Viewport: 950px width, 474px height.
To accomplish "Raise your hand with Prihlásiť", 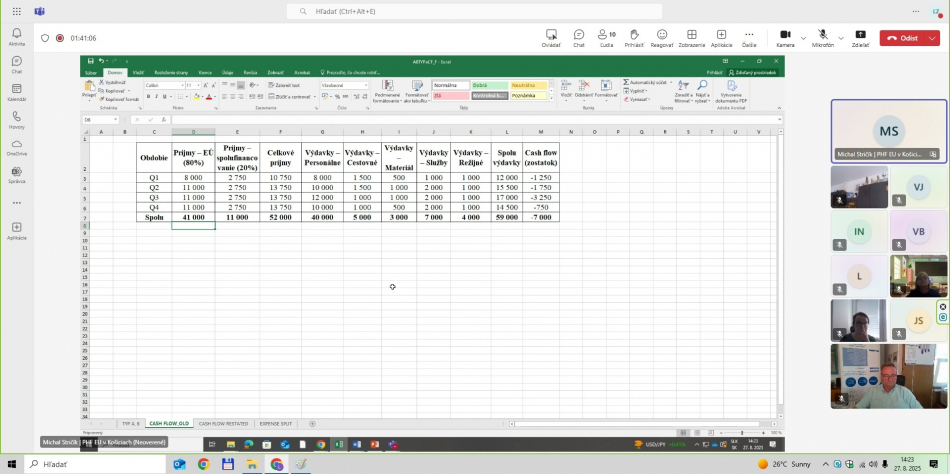I will point(634,37).
